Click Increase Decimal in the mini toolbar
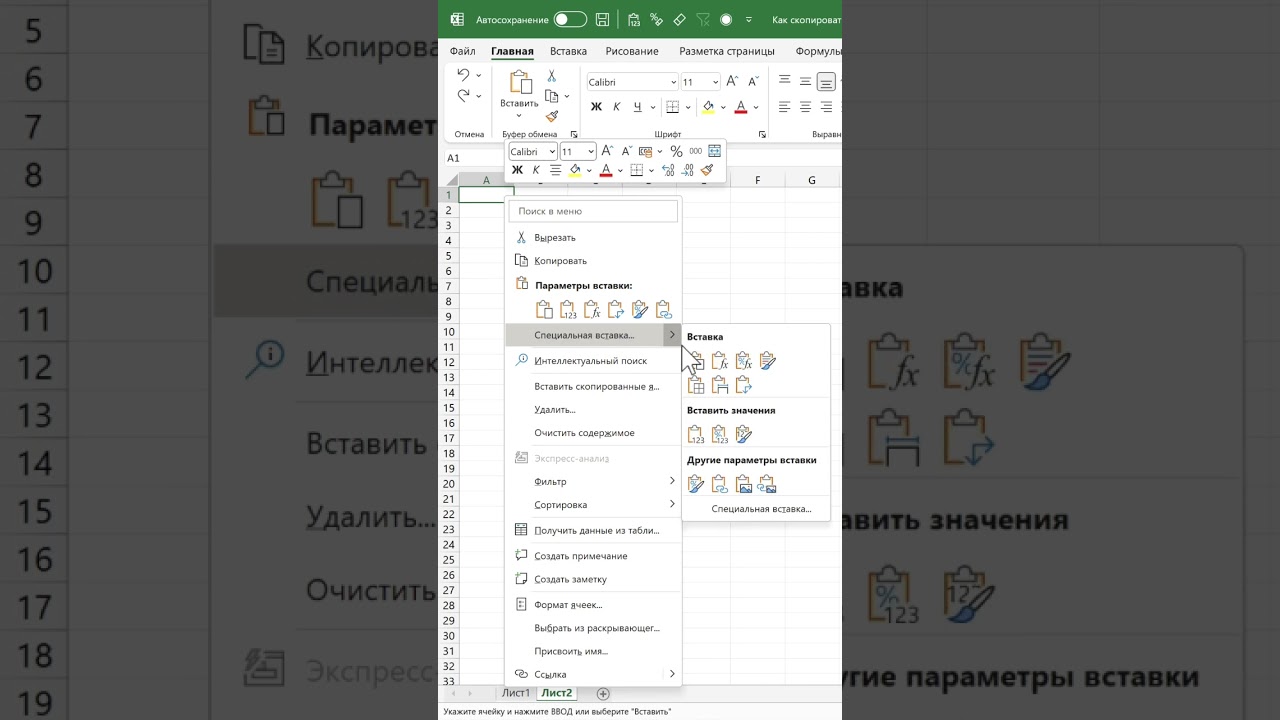The image size is (1280, 720). (x=668, y=171)
